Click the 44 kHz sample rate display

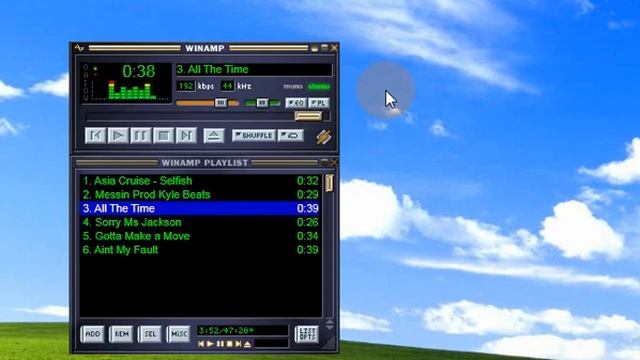point(227,86)
